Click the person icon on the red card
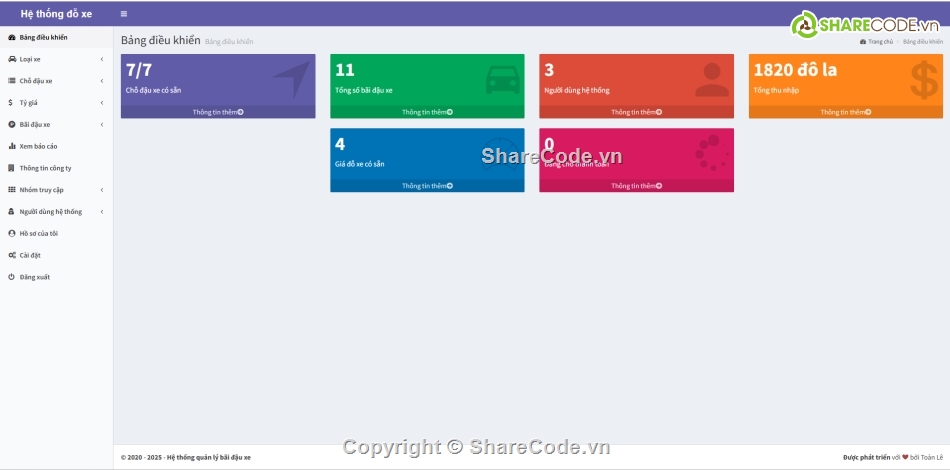The width and height of the screenshot is (950, 470). 712,80
